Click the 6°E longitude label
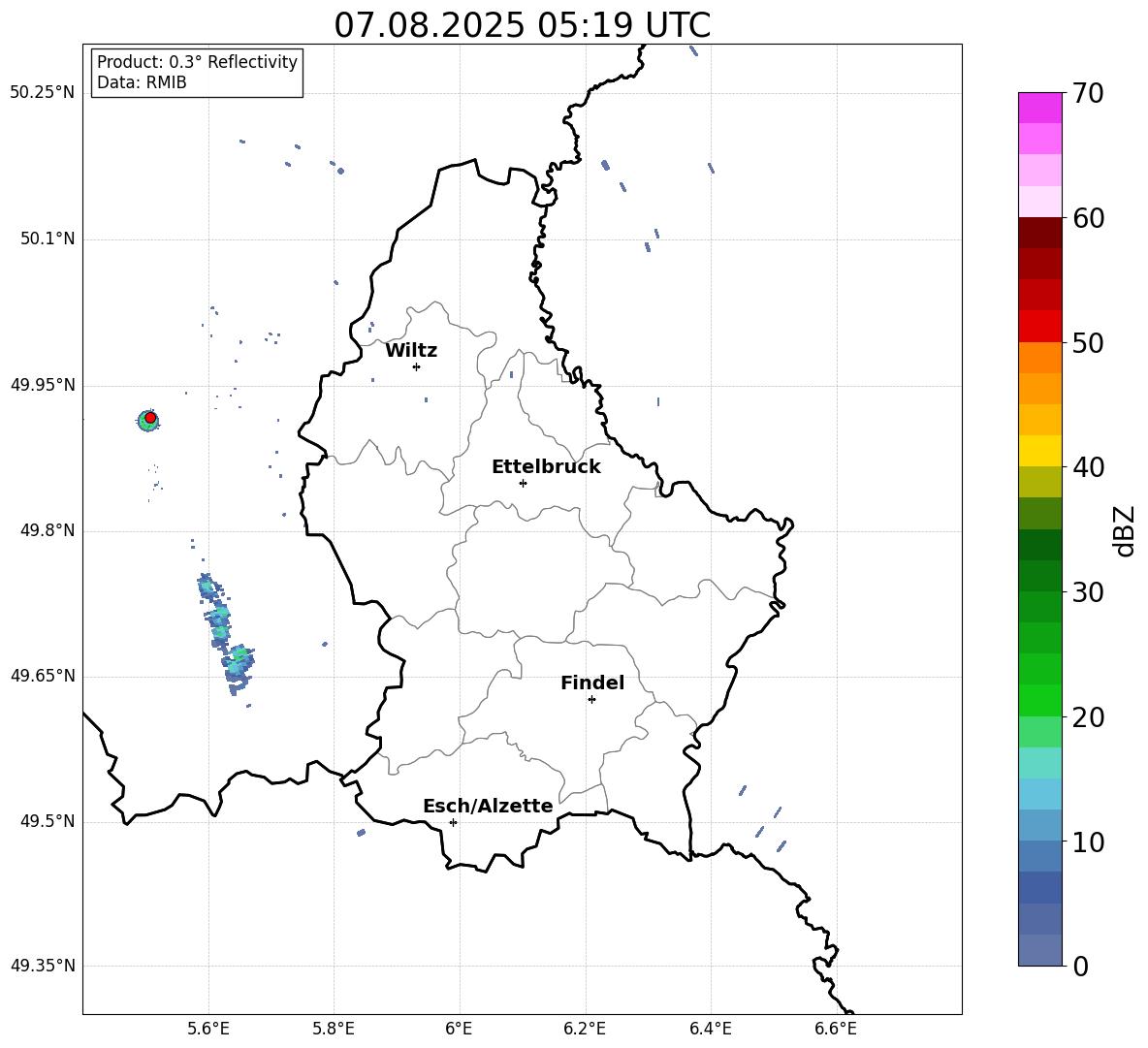Viewport: 1148px width, 1048px height. [x=459, y=1029]
